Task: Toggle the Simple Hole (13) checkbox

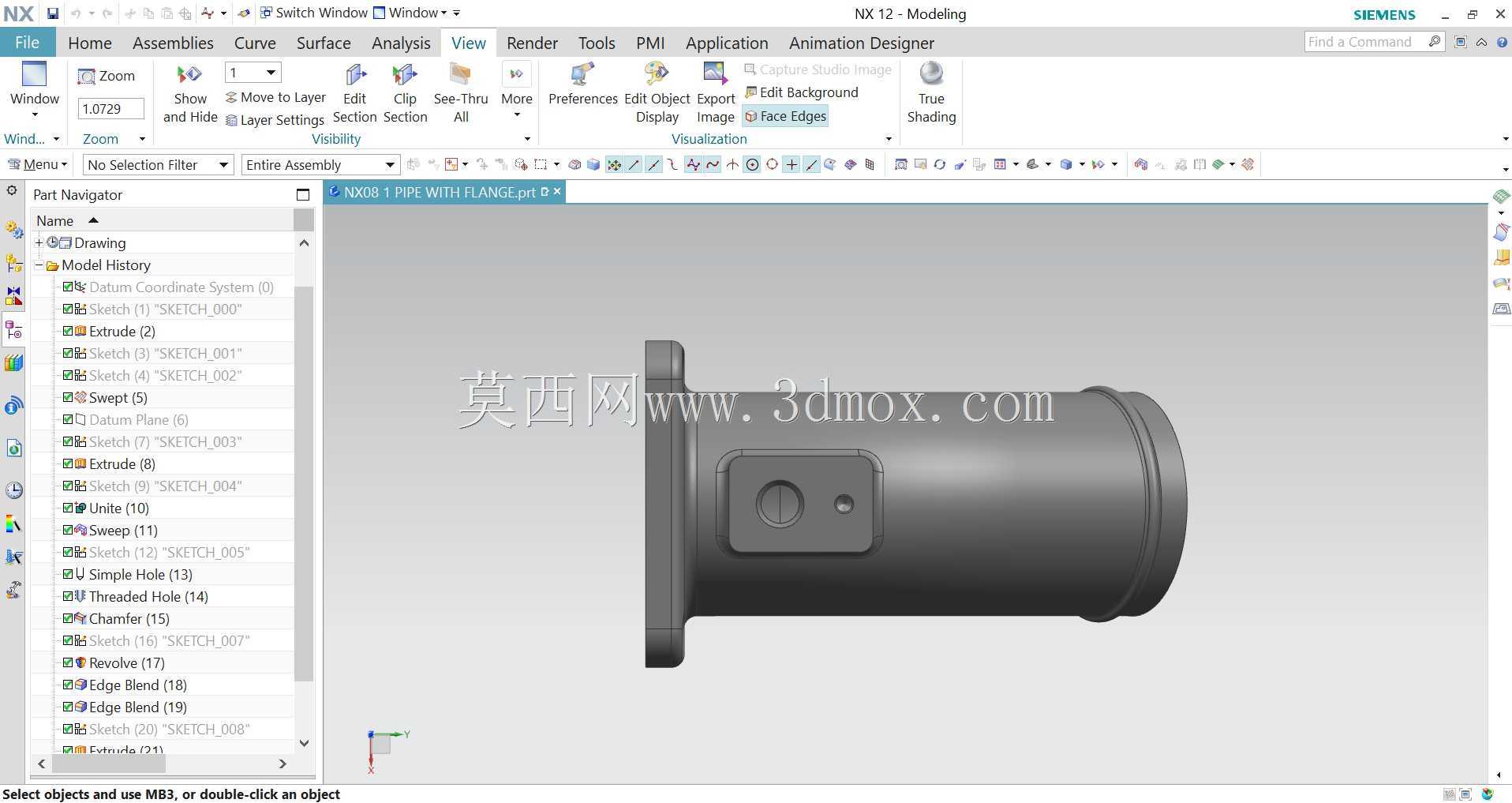Action: 68,574
